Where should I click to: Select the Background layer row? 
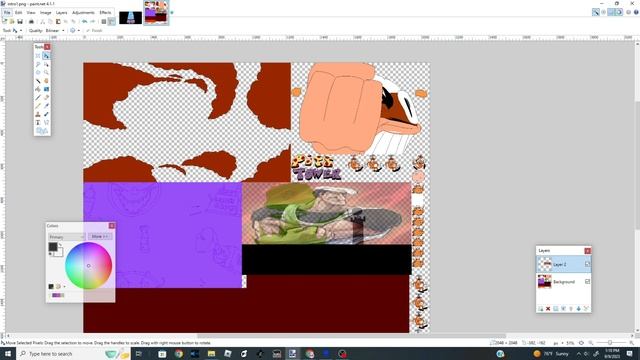[564, 282]
